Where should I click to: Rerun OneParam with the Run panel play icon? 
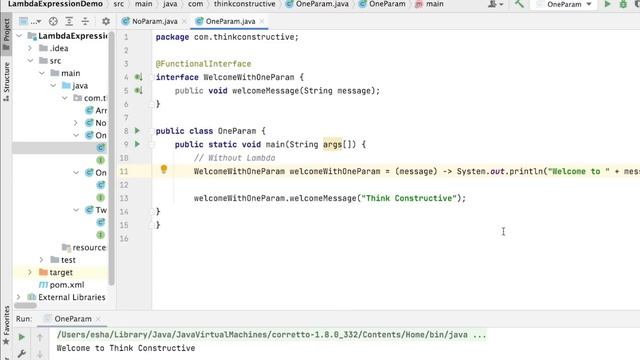click(x=22, y=337)
